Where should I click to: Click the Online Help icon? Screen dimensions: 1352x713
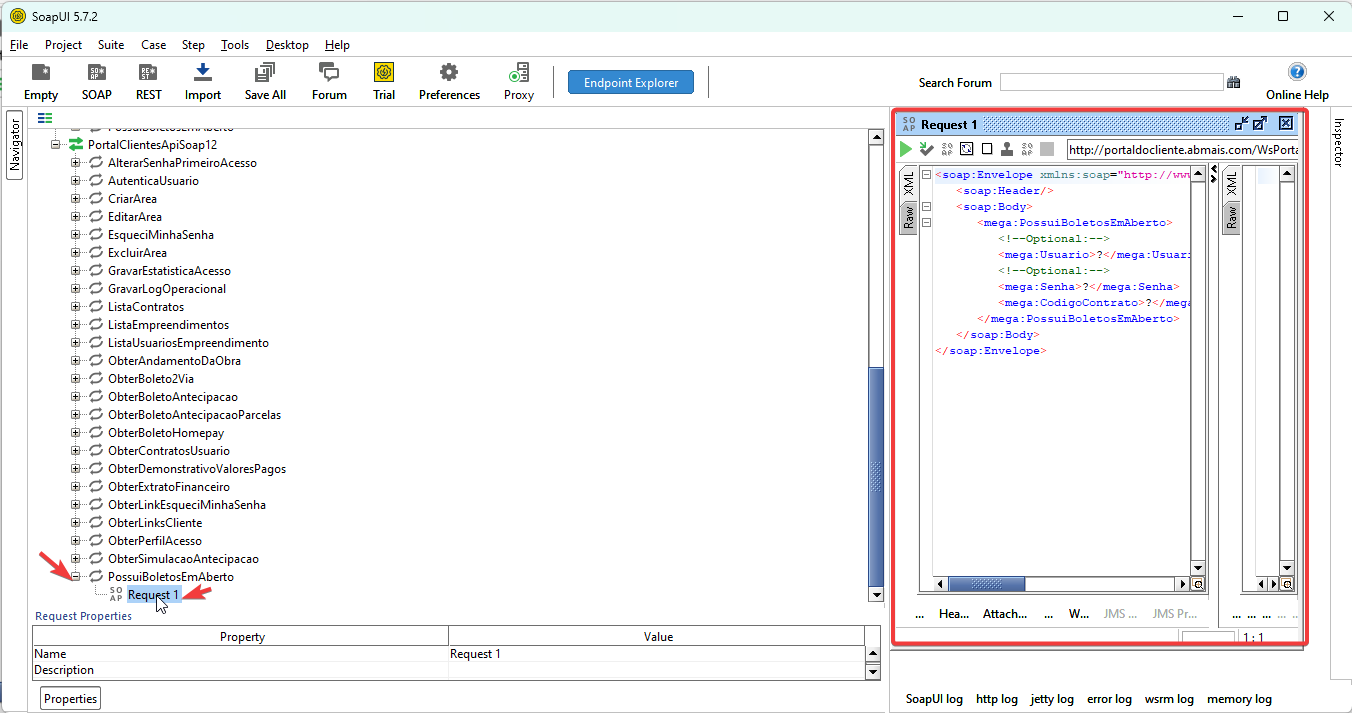(1297, 72)
